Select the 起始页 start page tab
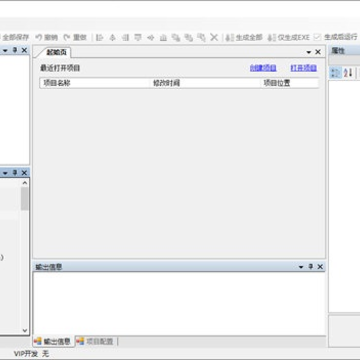Viewport: 360px width, 360px height. coord(56,52)
